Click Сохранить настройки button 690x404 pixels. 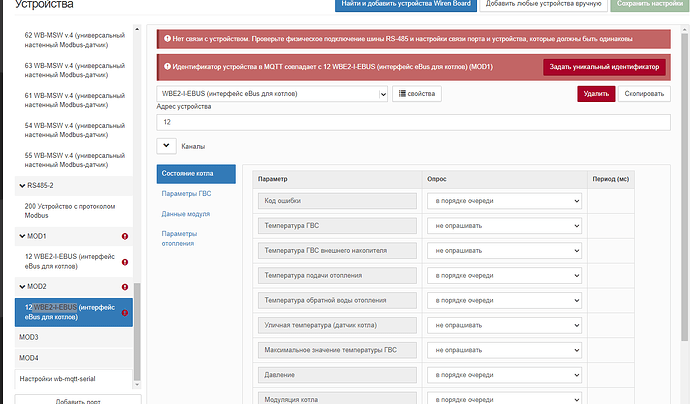650,5
